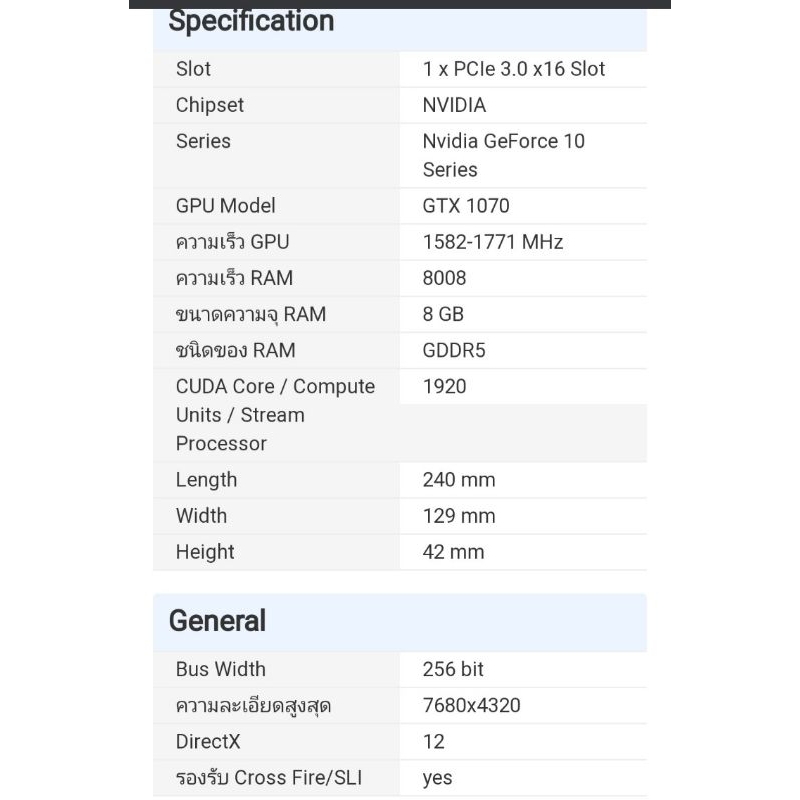
Task: Select the GDDR5 RAM type value
Action: 454,350
